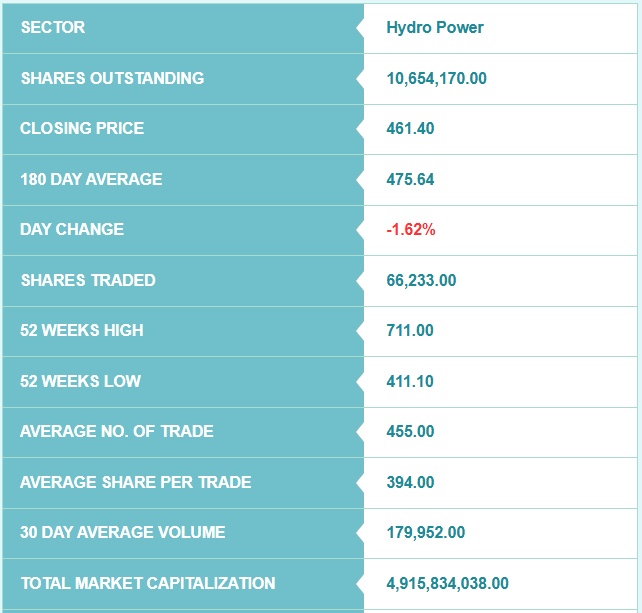Click the 52 WEEKS LOW label
The width and height of the screenshot is (642, 613).
click(80, 381)
